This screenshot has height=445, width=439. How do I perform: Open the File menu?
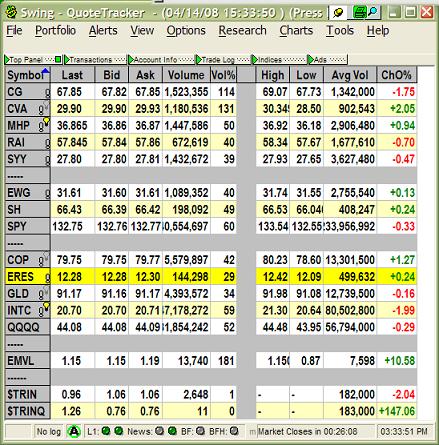[14, 31]
